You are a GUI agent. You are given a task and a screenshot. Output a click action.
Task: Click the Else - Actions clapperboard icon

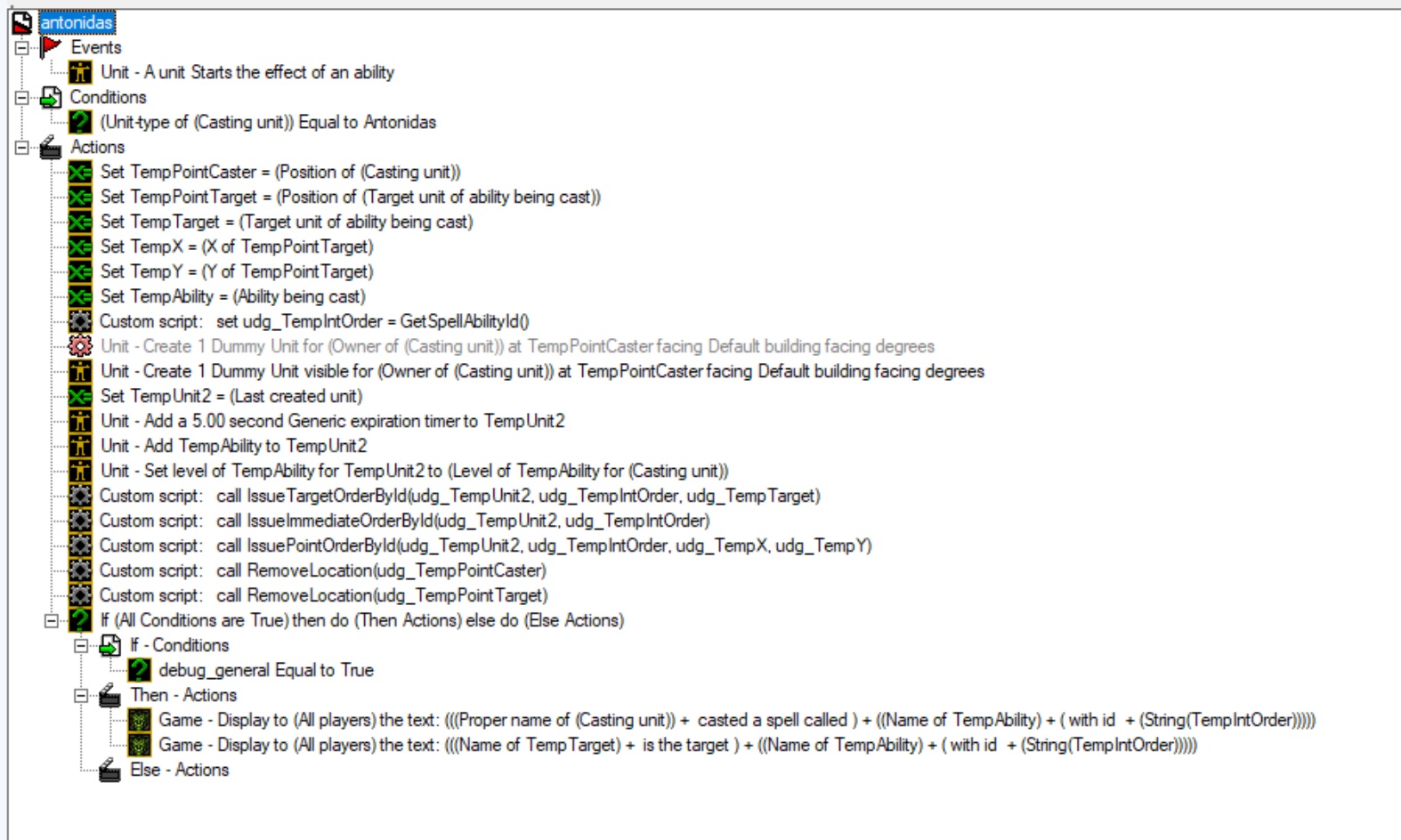click(109, 770)
